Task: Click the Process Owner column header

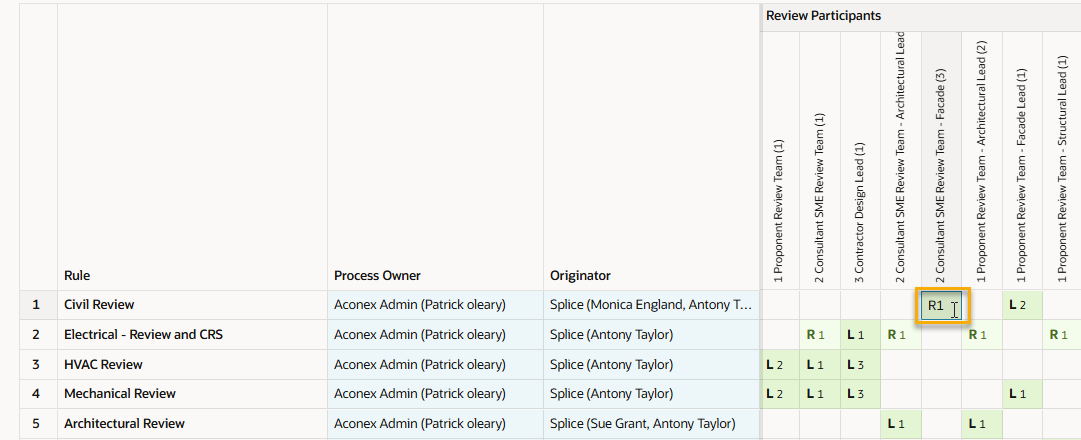Action: click(x=377, y=275)
